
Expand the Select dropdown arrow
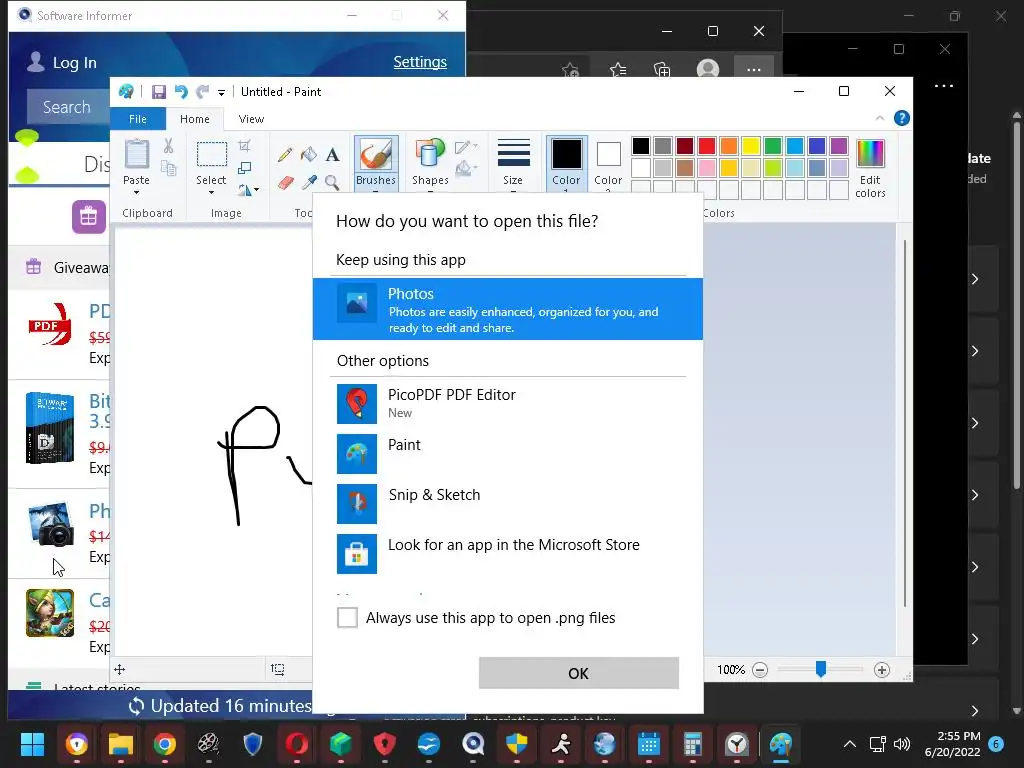(x=211, y=192)
